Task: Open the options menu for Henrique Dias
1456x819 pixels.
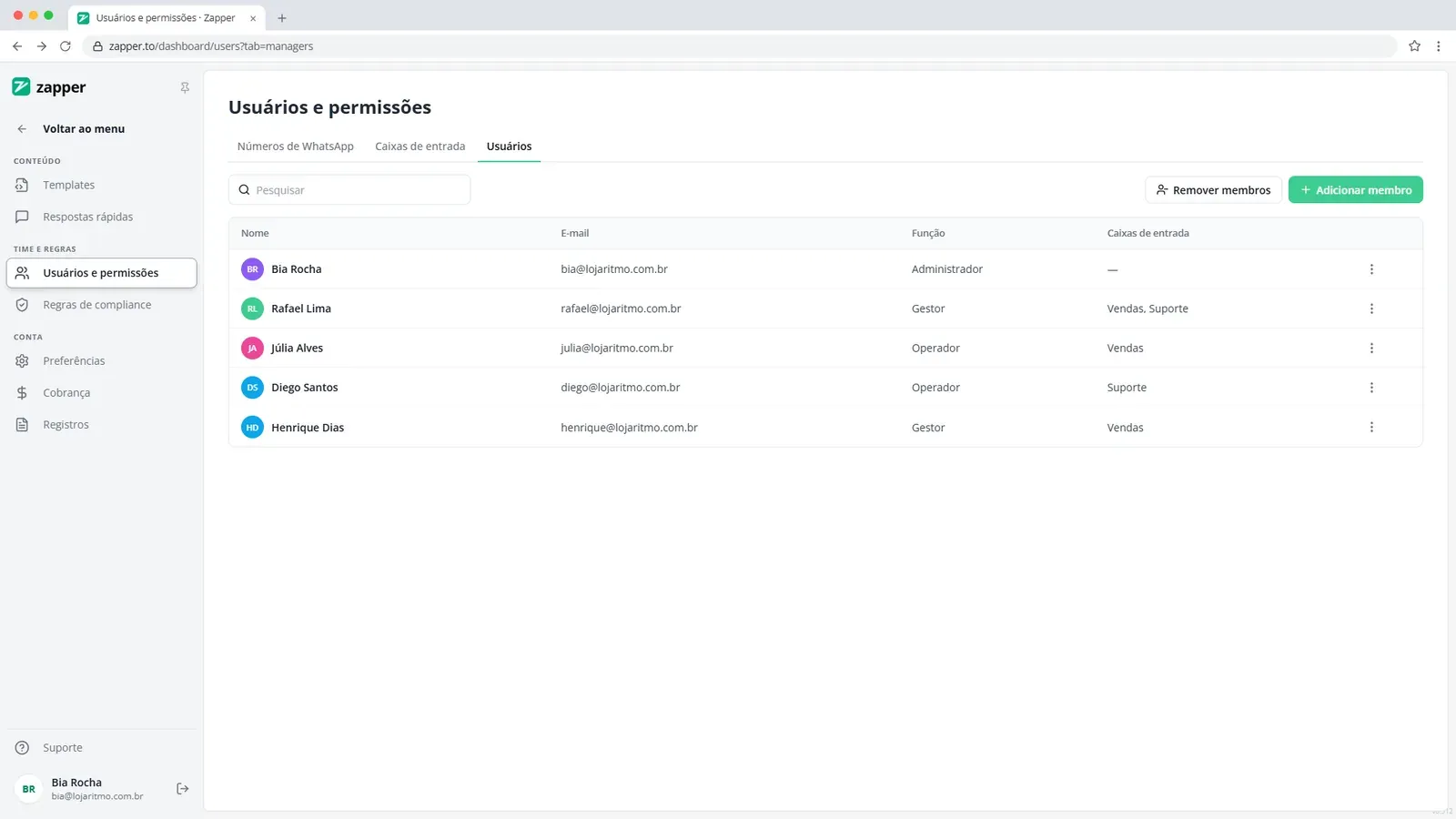Action: 1371,428
